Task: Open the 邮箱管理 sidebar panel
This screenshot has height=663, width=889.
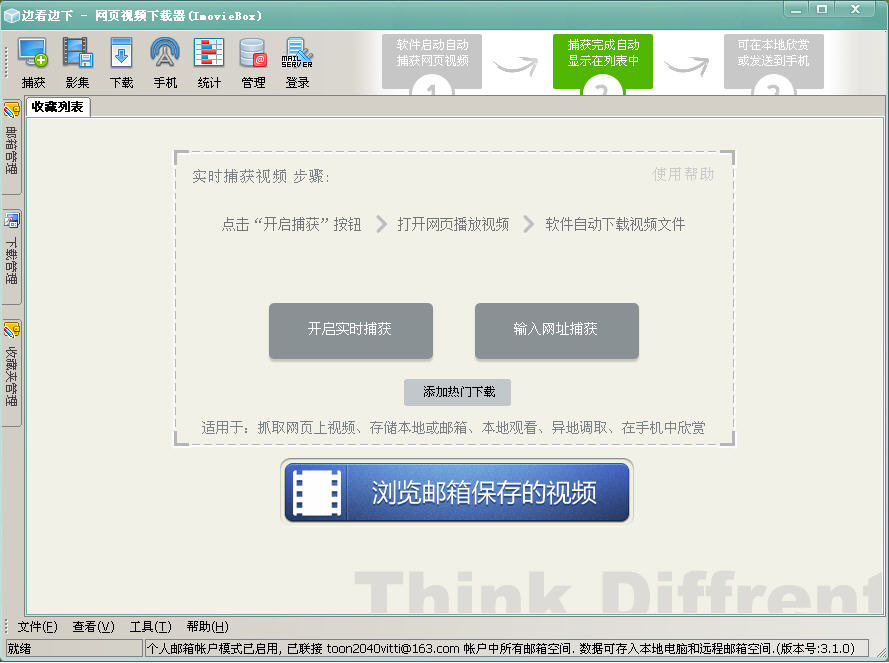Action: [x=11, y=147]
